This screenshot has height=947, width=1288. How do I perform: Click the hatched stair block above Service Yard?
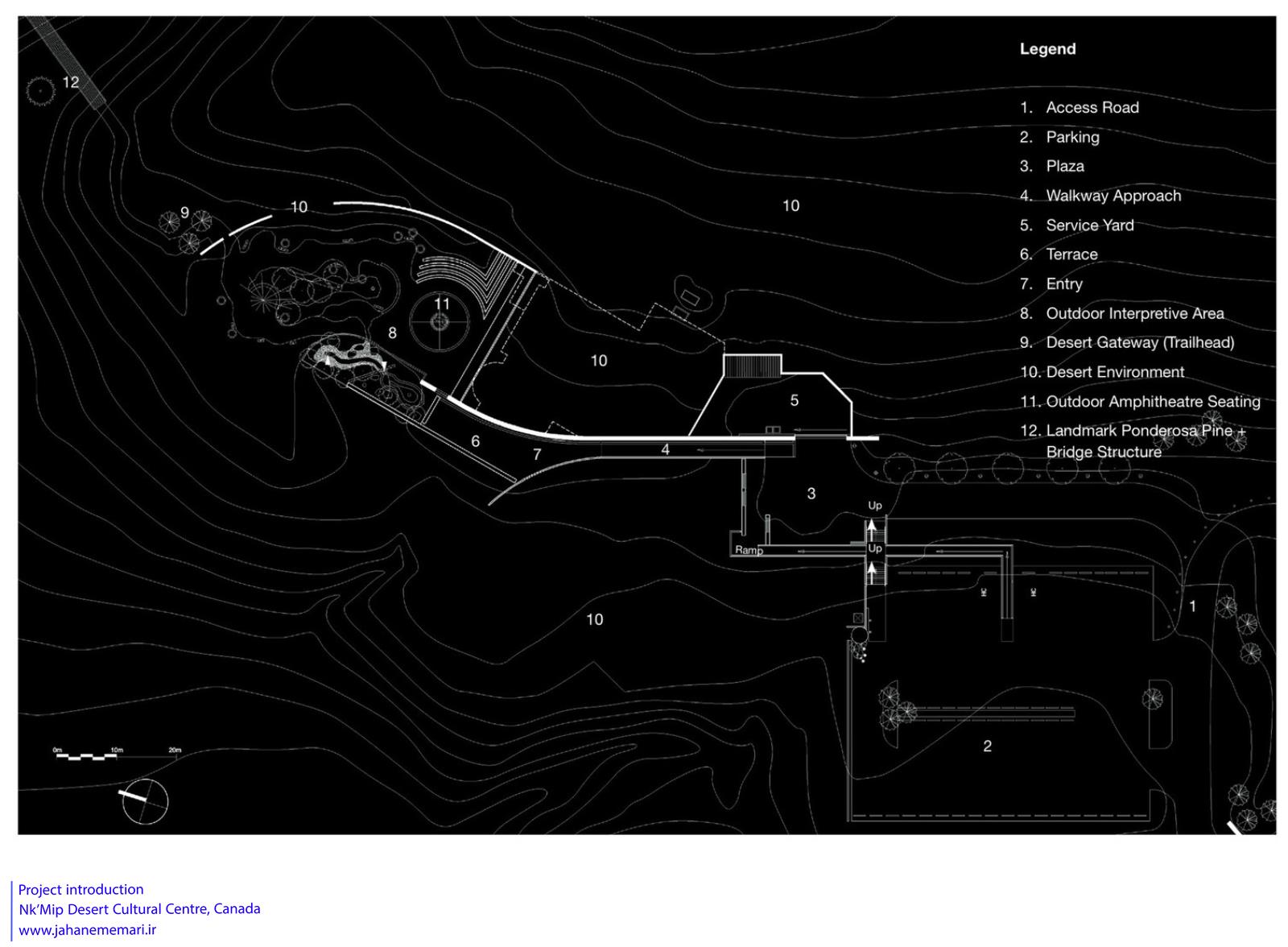(753, 366)
